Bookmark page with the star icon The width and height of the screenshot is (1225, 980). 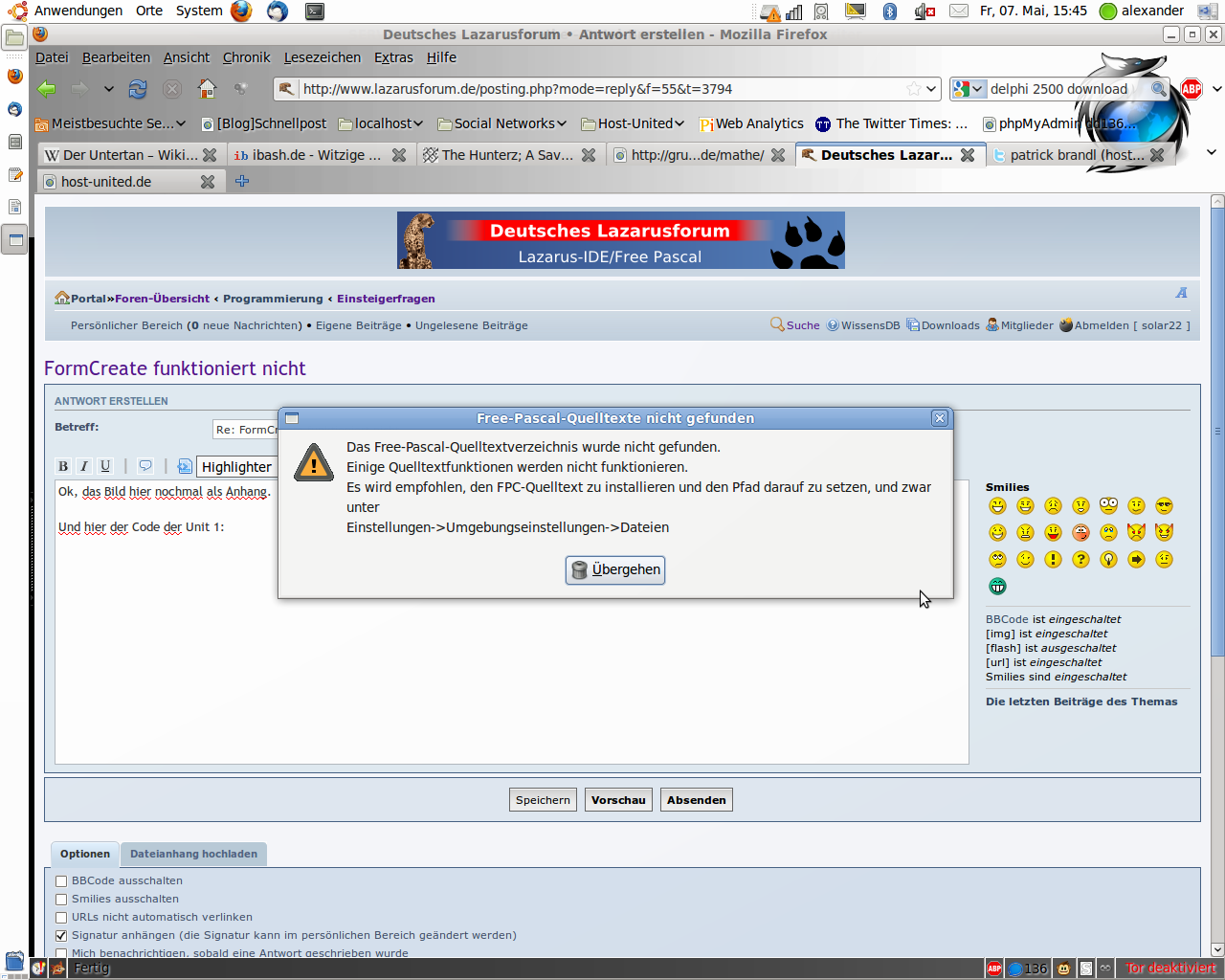[x=914, y=89]
